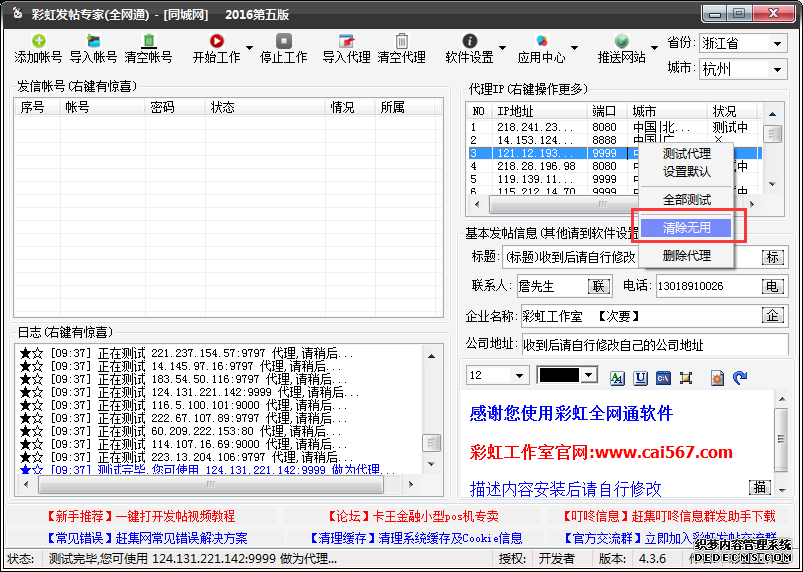
Task: Click the 电 button beside phone field
Action: click(x=772, y=286)
